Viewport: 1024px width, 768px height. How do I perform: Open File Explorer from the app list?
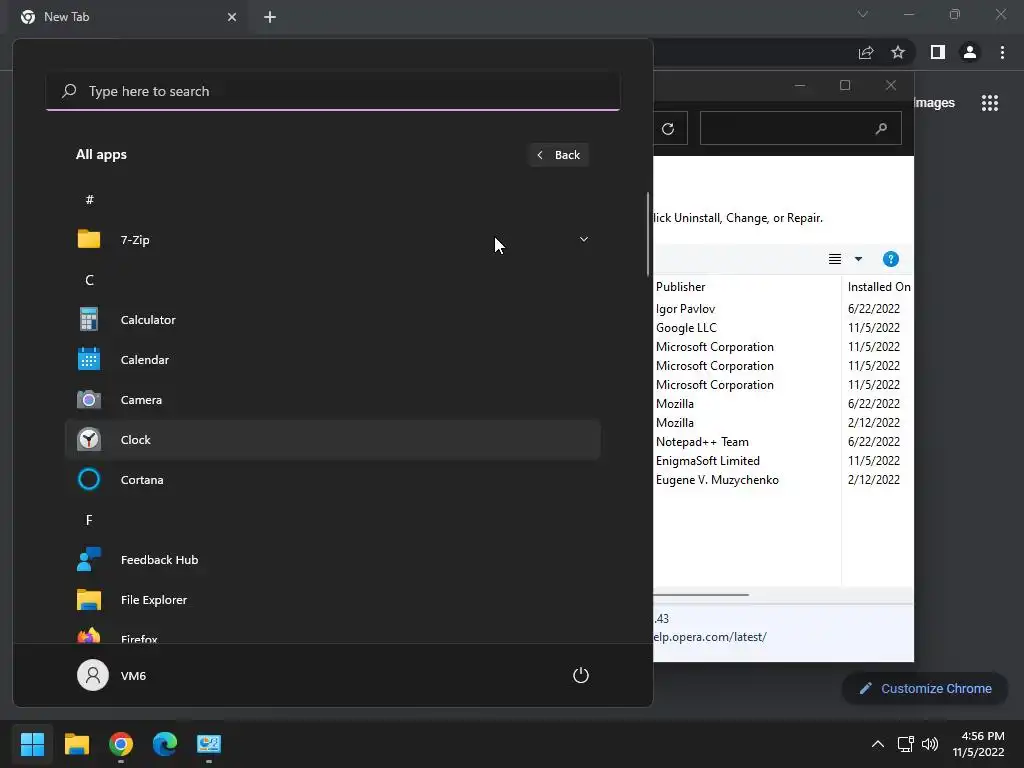coord(332,600)
